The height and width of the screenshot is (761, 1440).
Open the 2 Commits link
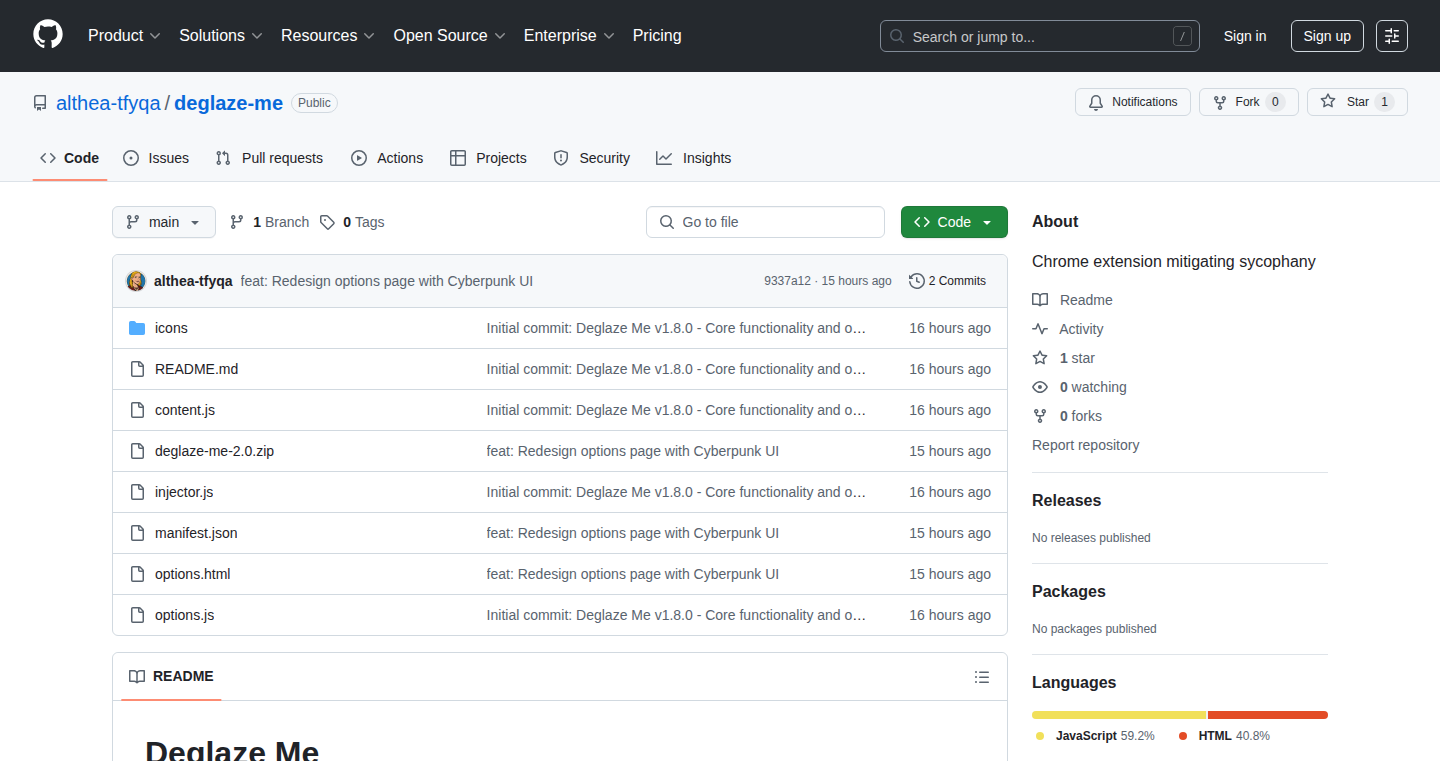(947, 281)
